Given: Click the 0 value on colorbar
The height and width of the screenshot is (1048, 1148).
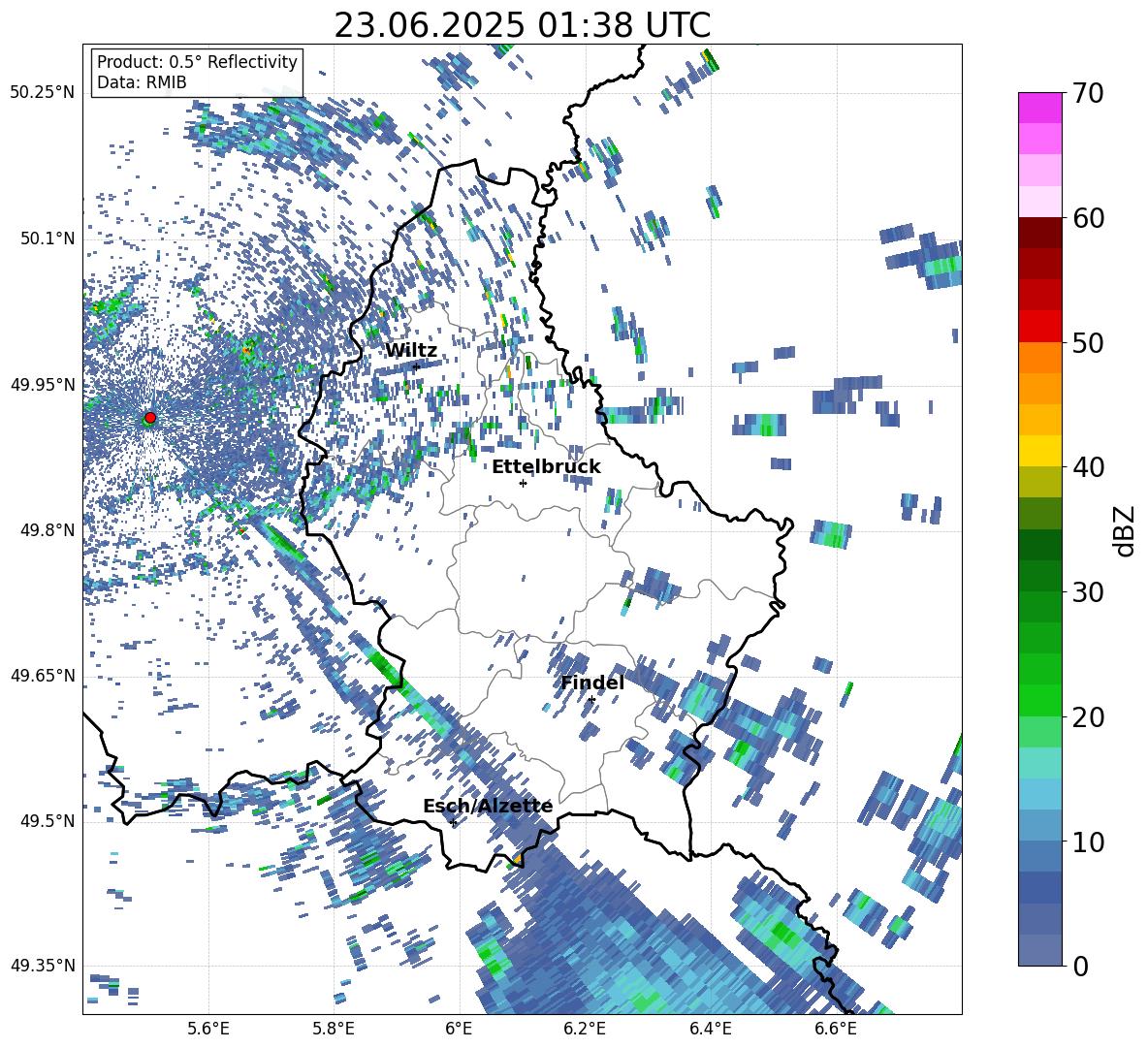Looking at the screenshot, I should [x=1081, y=966].
